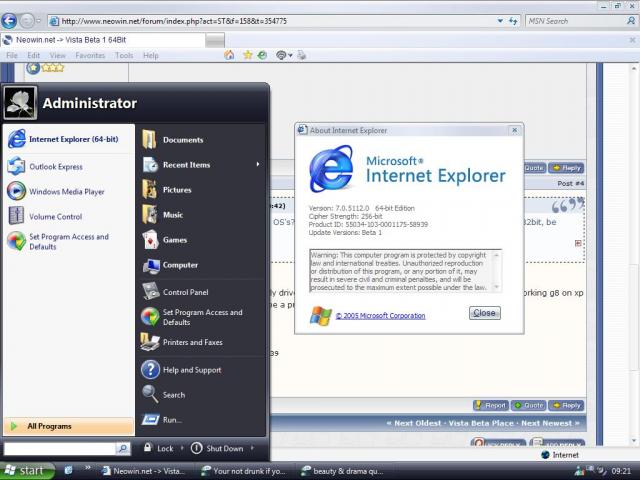Image resolution: width=640 pixels, height=480 pixels.
Task: Click the 2005 Microsoft Corporation copyright link
Action: [x=380, y=316]
